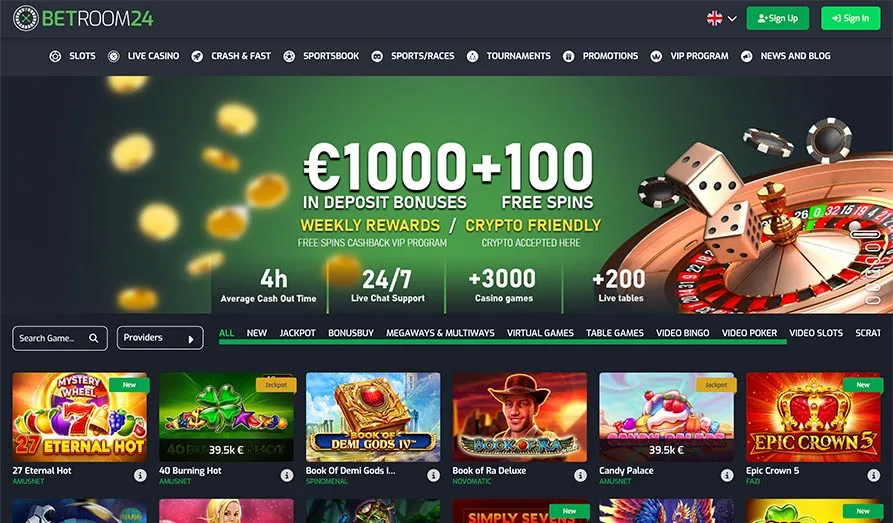Expand the language selector with UK flag

722,18
